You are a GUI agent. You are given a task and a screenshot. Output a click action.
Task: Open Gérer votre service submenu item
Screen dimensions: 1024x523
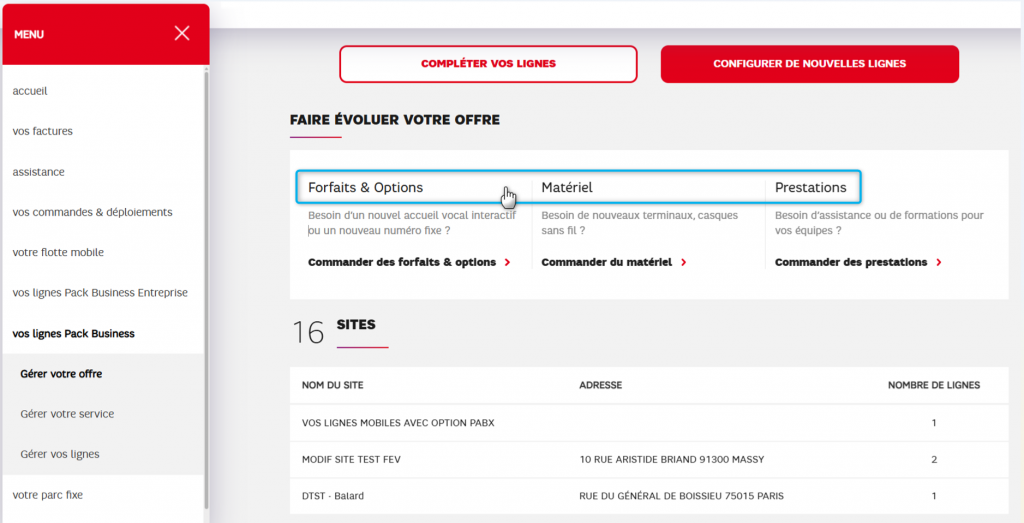[x=67, y=414]
